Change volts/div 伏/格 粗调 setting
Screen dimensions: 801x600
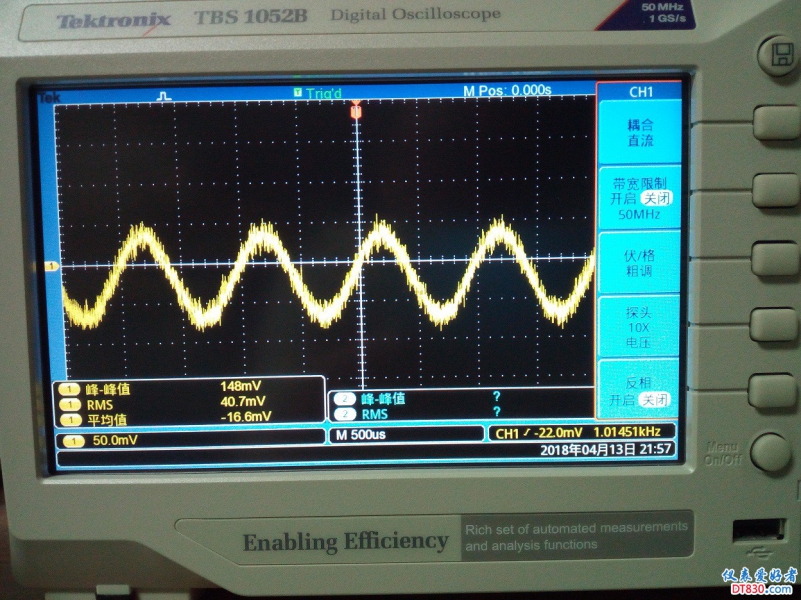(x=639, y=263)
